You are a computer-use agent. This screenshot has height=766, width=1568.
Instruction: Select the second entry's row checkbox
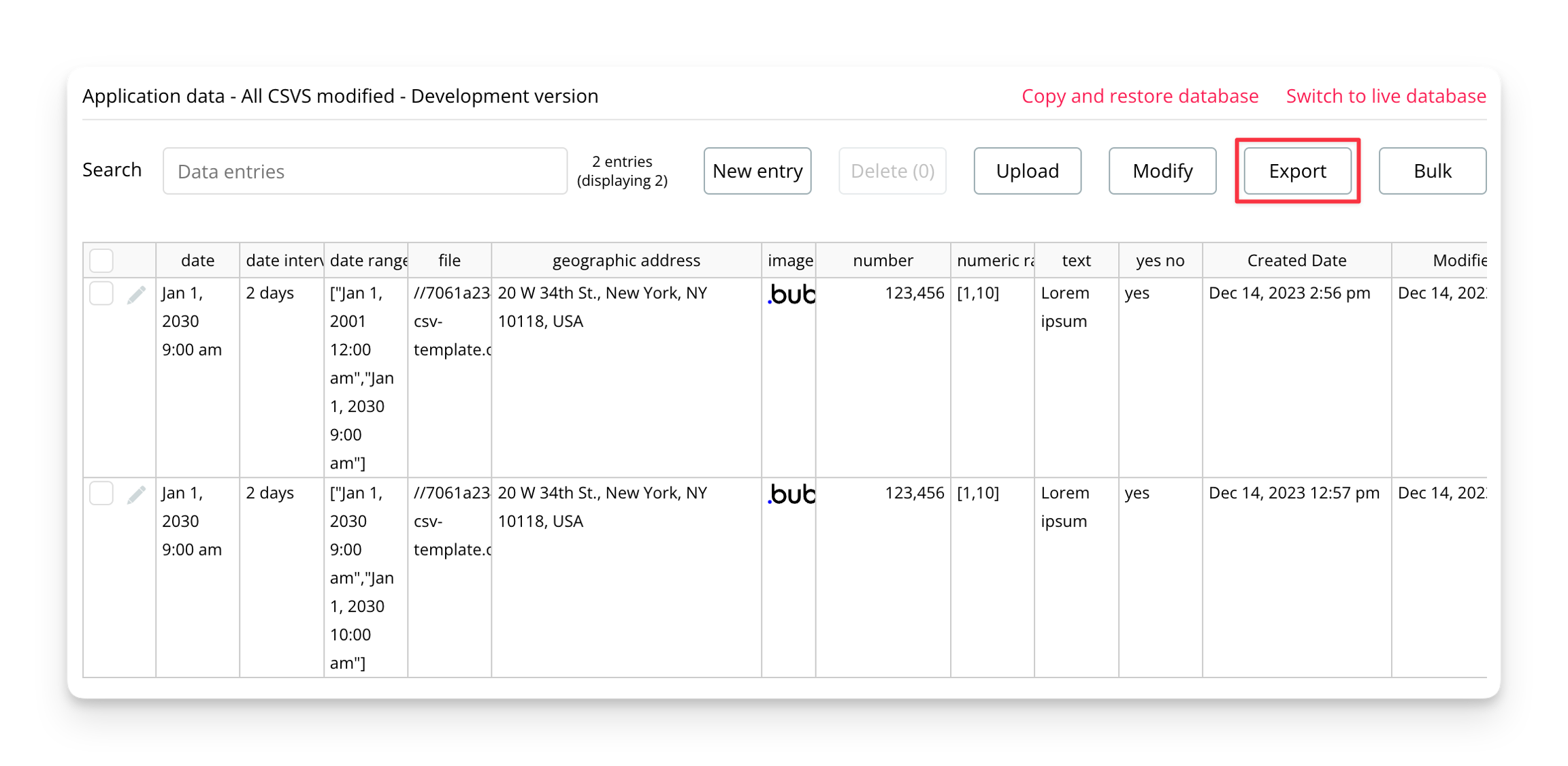pyautogui.click(x=101, y=493)
